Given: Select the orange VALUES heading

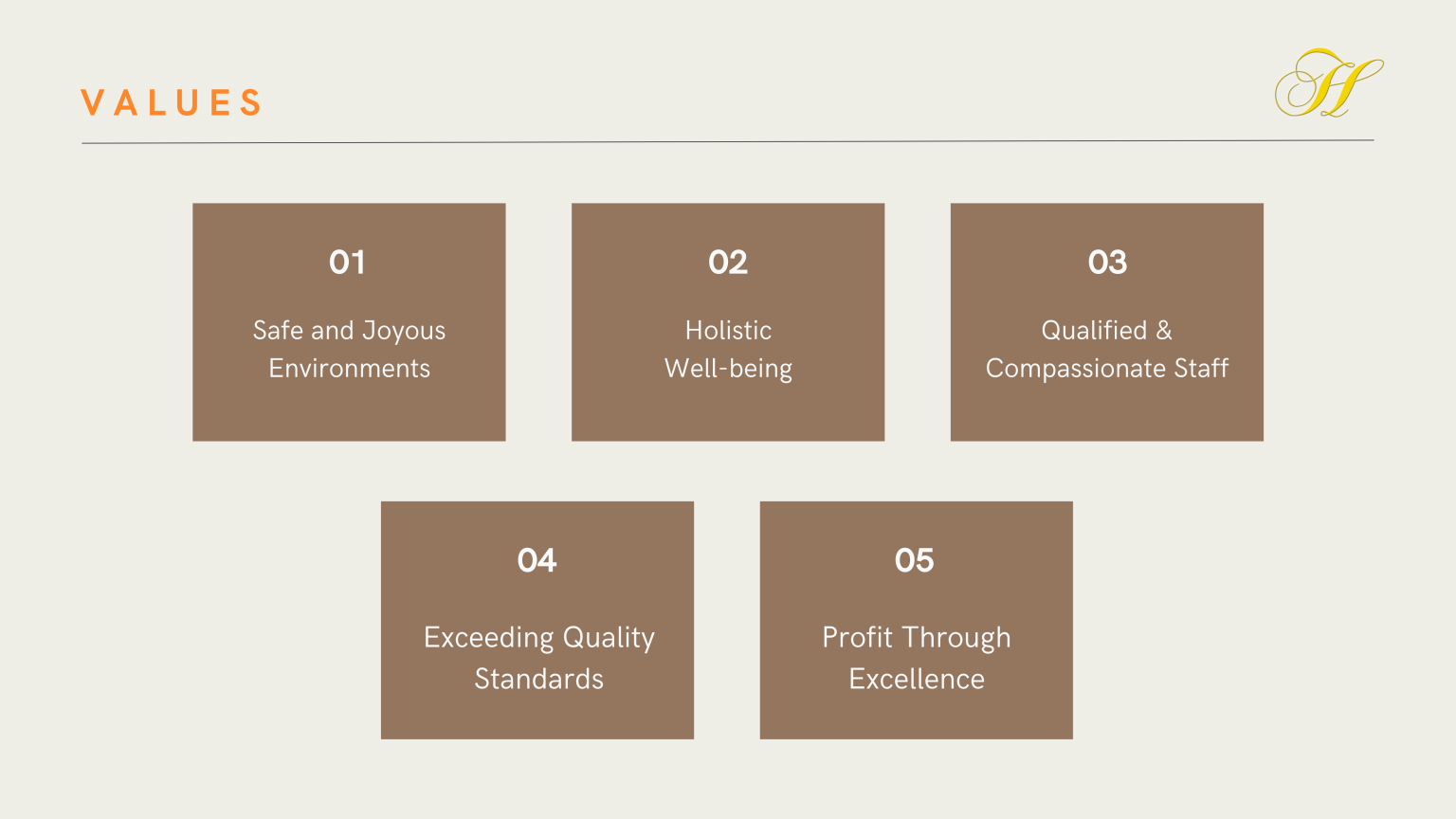Looking at the screenshot, I should [172, 102].
